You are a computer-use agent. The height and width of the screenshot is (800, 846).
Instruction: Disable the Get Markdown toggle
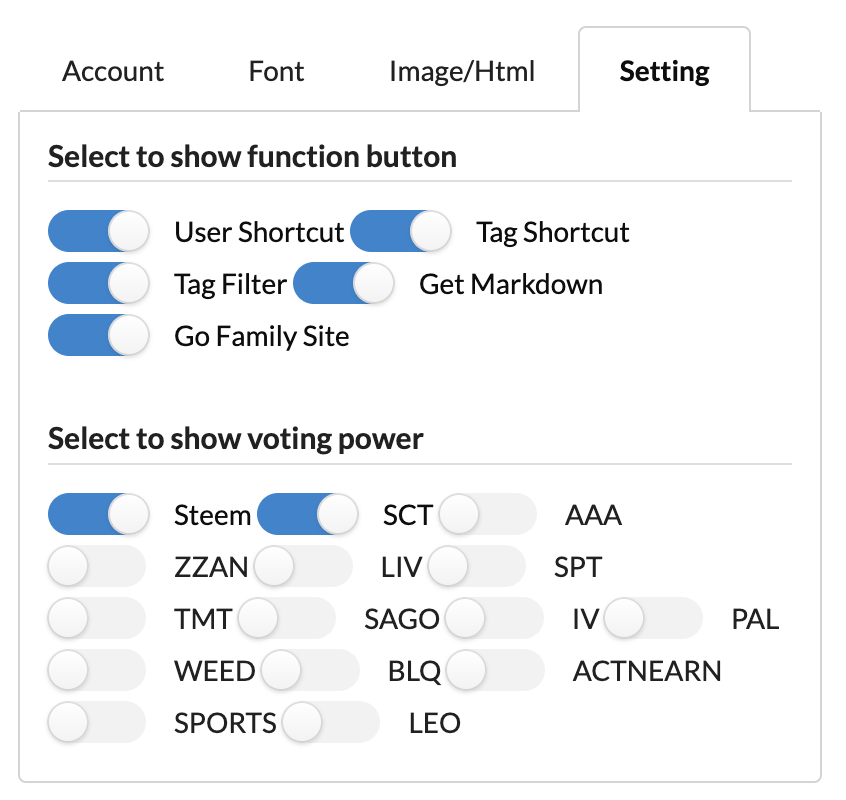click(343, 284)
